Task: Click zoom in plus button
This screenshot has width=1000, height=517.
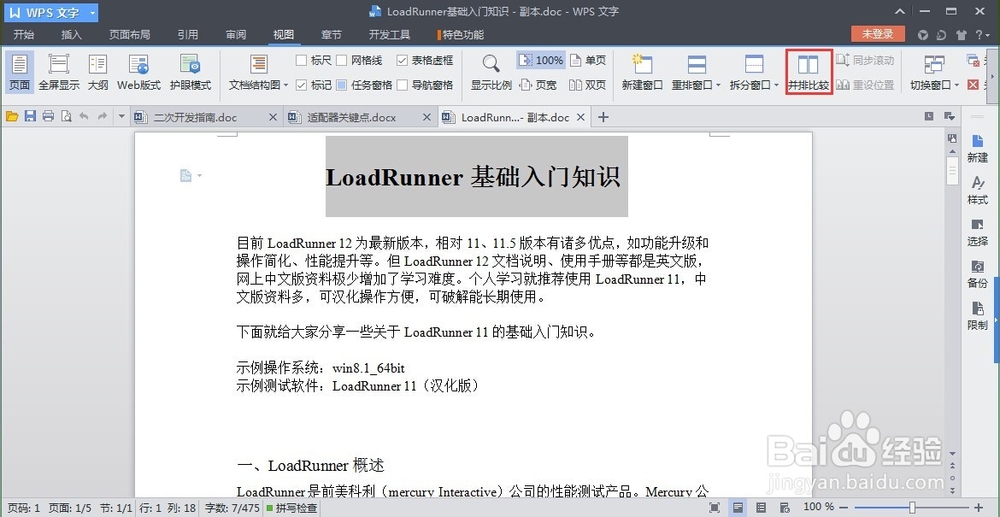Action: [x=979, y=507]
